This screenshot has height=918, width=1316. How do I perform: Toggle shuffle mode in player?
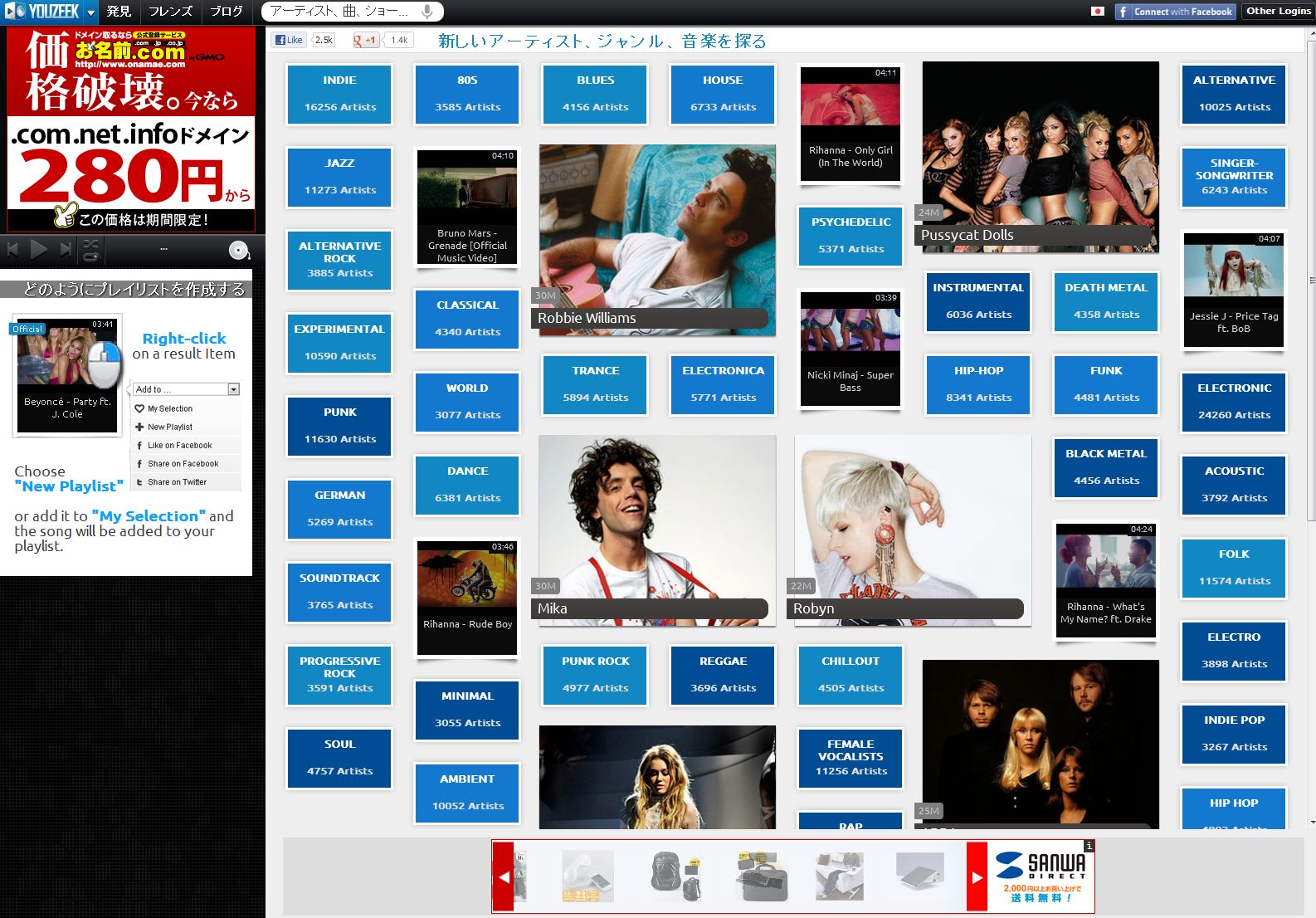[x=91, y=243]
